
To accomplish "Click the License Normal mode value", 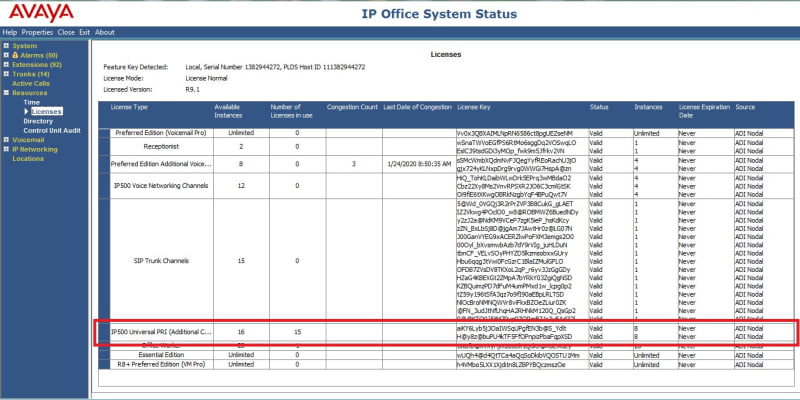I will pyautogui.click(x=206, y=79).
